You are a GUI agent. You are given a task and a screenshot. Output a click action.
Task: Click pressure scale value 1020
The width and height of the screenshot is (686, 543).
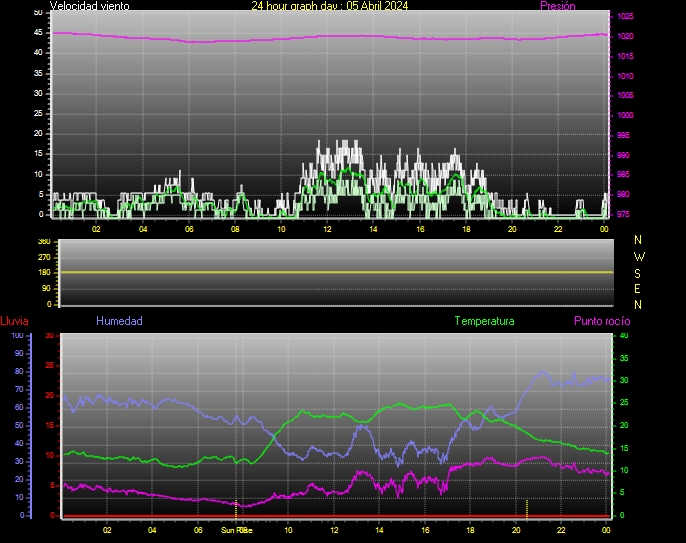625,37
